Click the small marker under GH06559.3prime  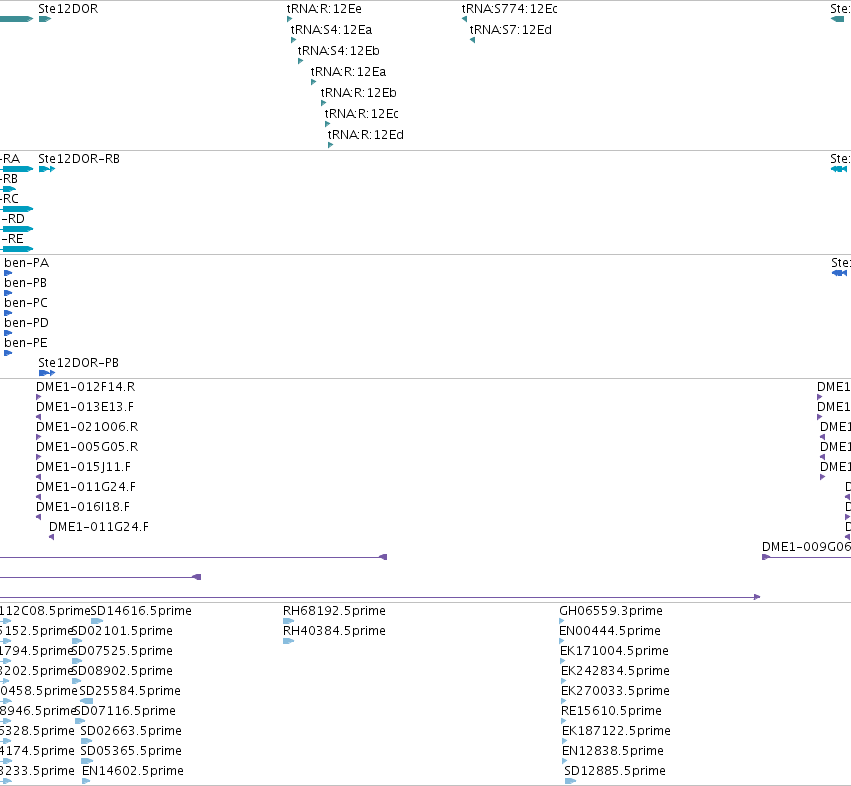pyautogui.click(x=562, y=621)
